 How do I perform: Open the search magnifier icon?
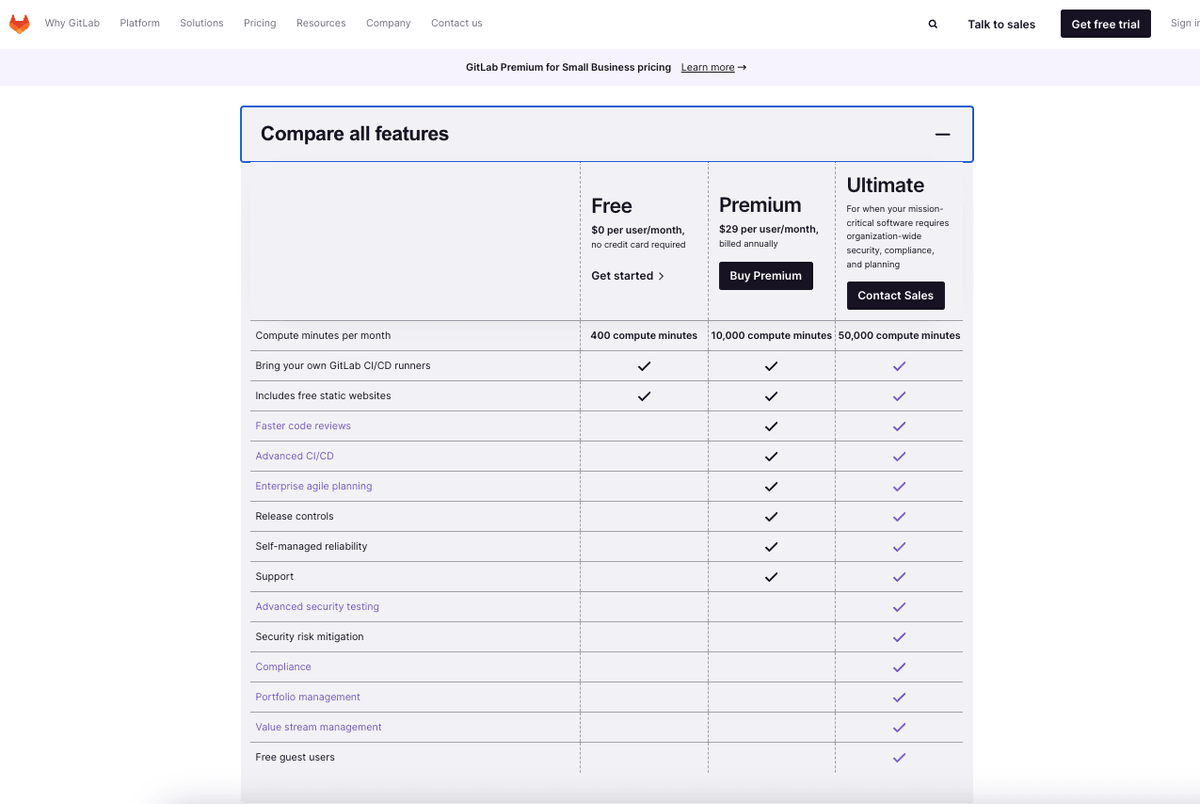coord(933,24)
